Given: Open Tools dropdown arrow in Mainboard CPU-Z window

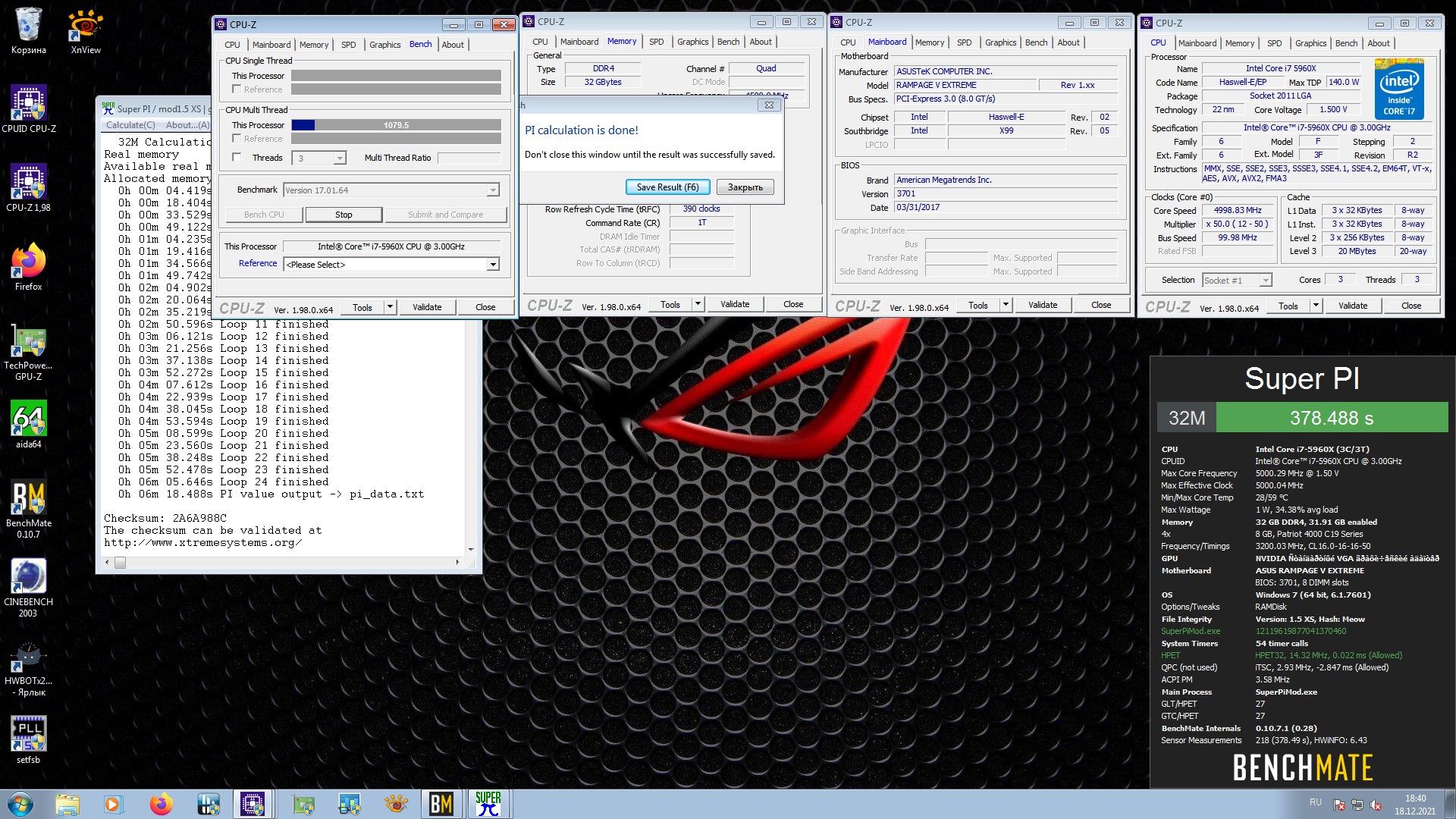Looking at the screenshot, I should [x=1006, y=305].
